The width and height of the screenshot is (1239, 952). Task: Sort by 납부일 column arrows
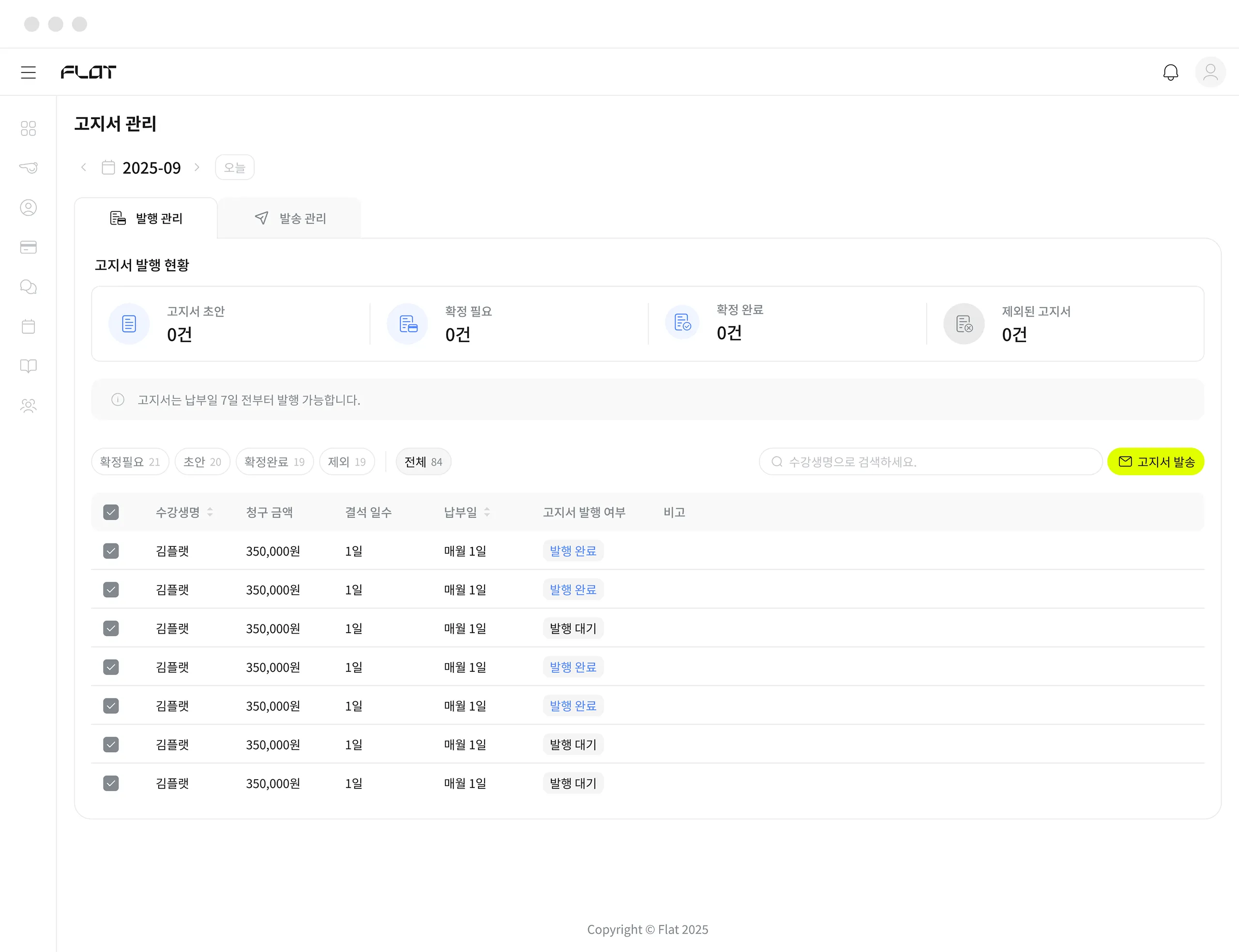tap(487, 512)
